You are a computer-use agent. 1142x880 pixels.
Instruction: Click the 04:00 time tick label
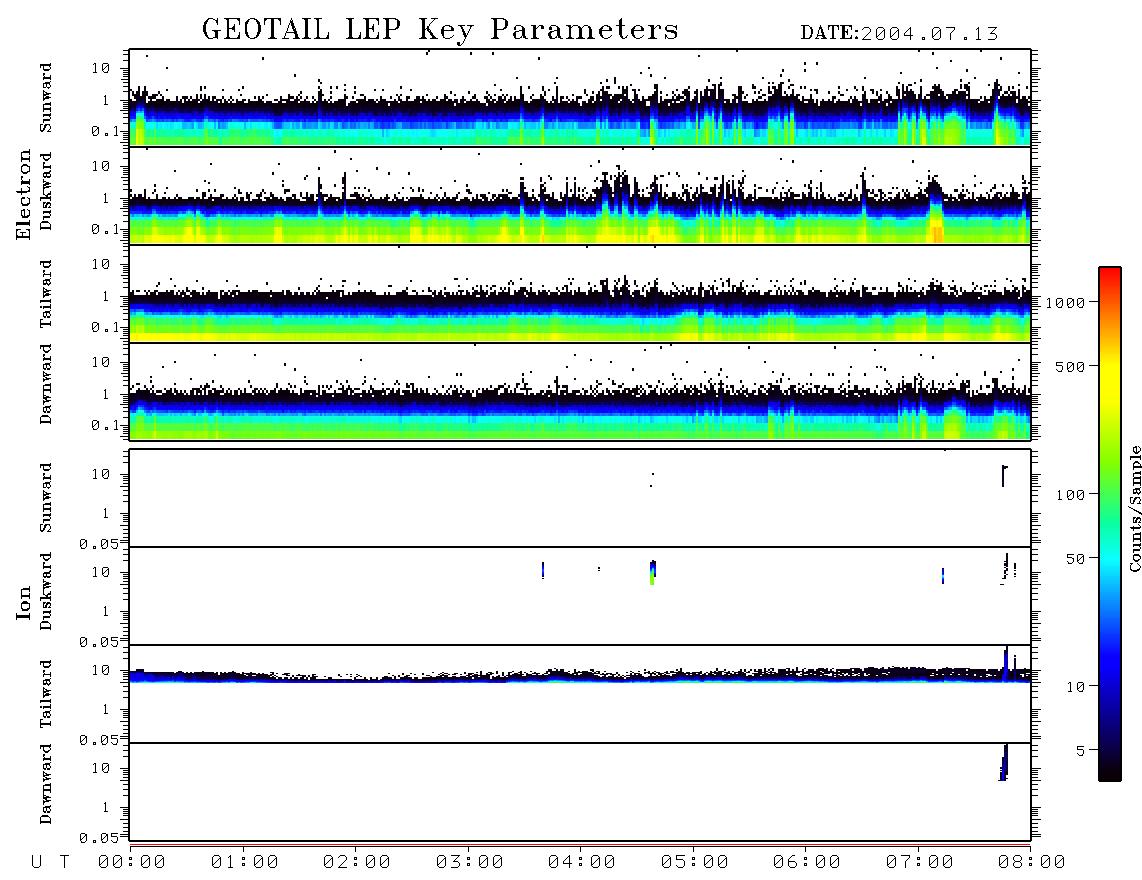click(582, 863)
